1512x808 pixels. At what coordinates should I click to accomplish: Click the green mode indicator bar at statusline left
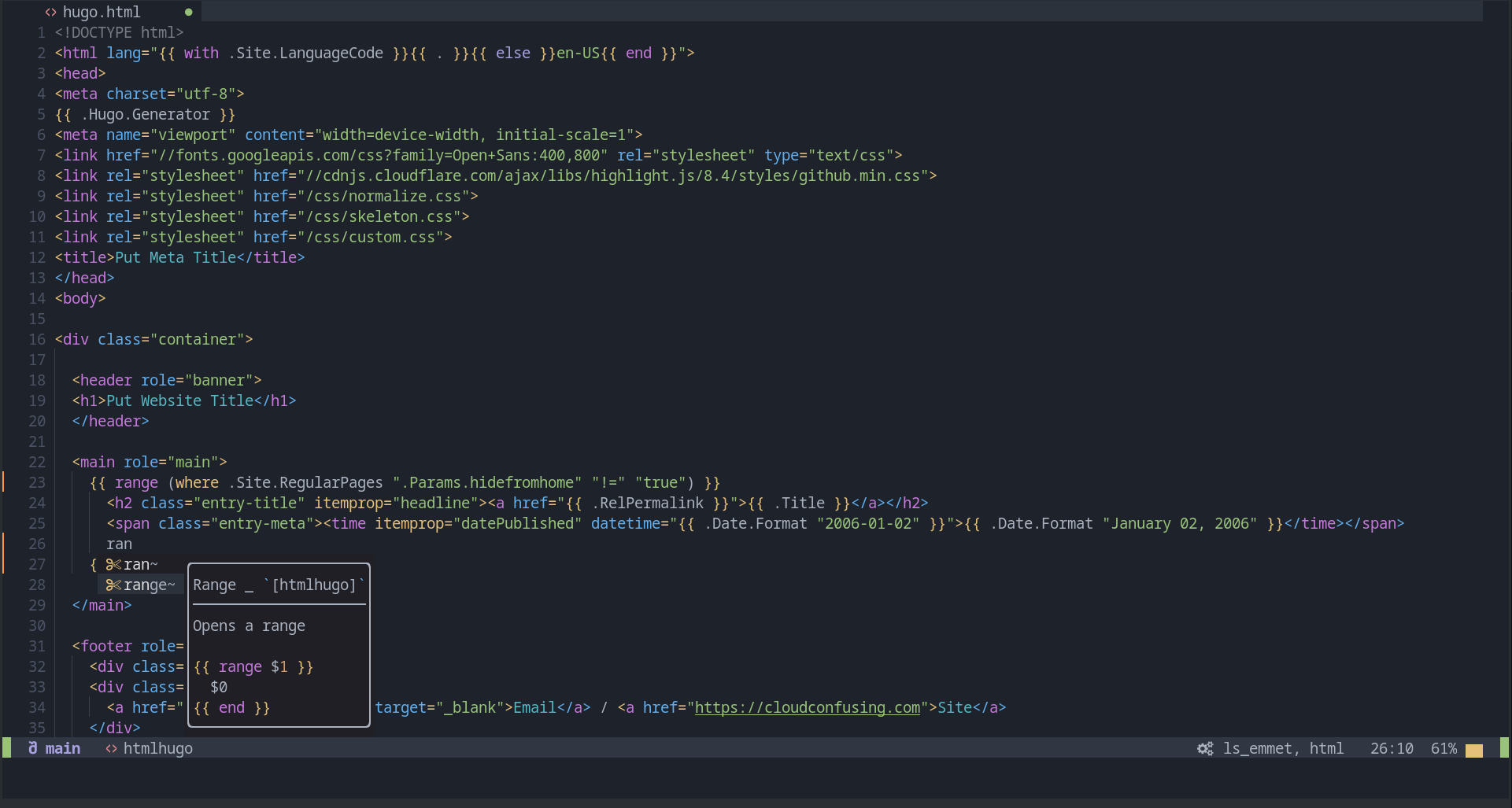coord(6,748)
